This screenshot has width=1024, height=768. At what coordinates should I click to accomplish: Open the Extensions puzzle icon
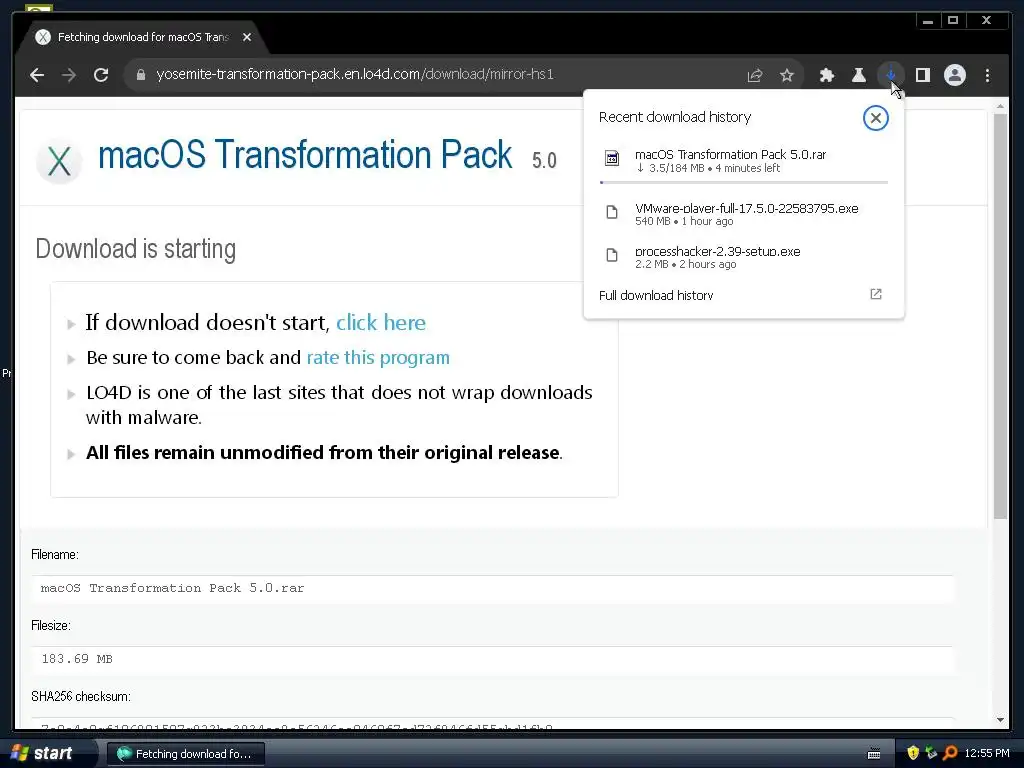pos(827,75)
